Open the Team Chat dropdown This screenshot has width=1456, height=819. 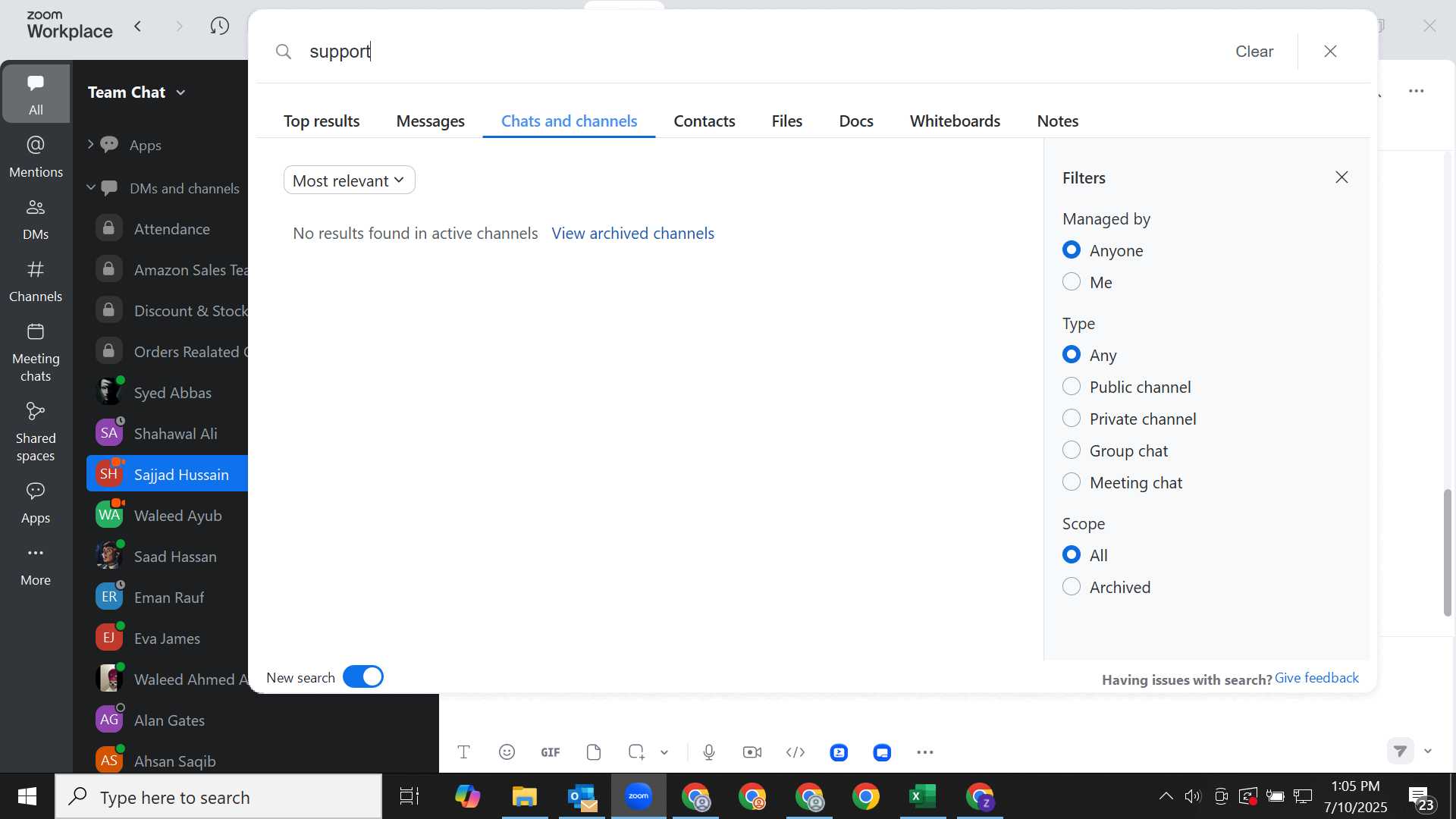[x=136, y=93]
